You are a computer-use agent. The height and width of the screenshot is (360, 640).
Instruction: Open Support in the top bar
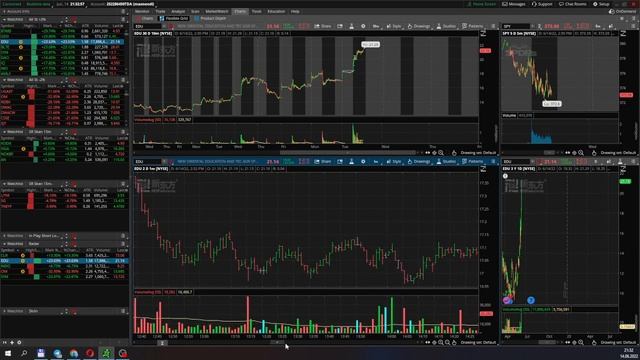[x=542, y=4]
